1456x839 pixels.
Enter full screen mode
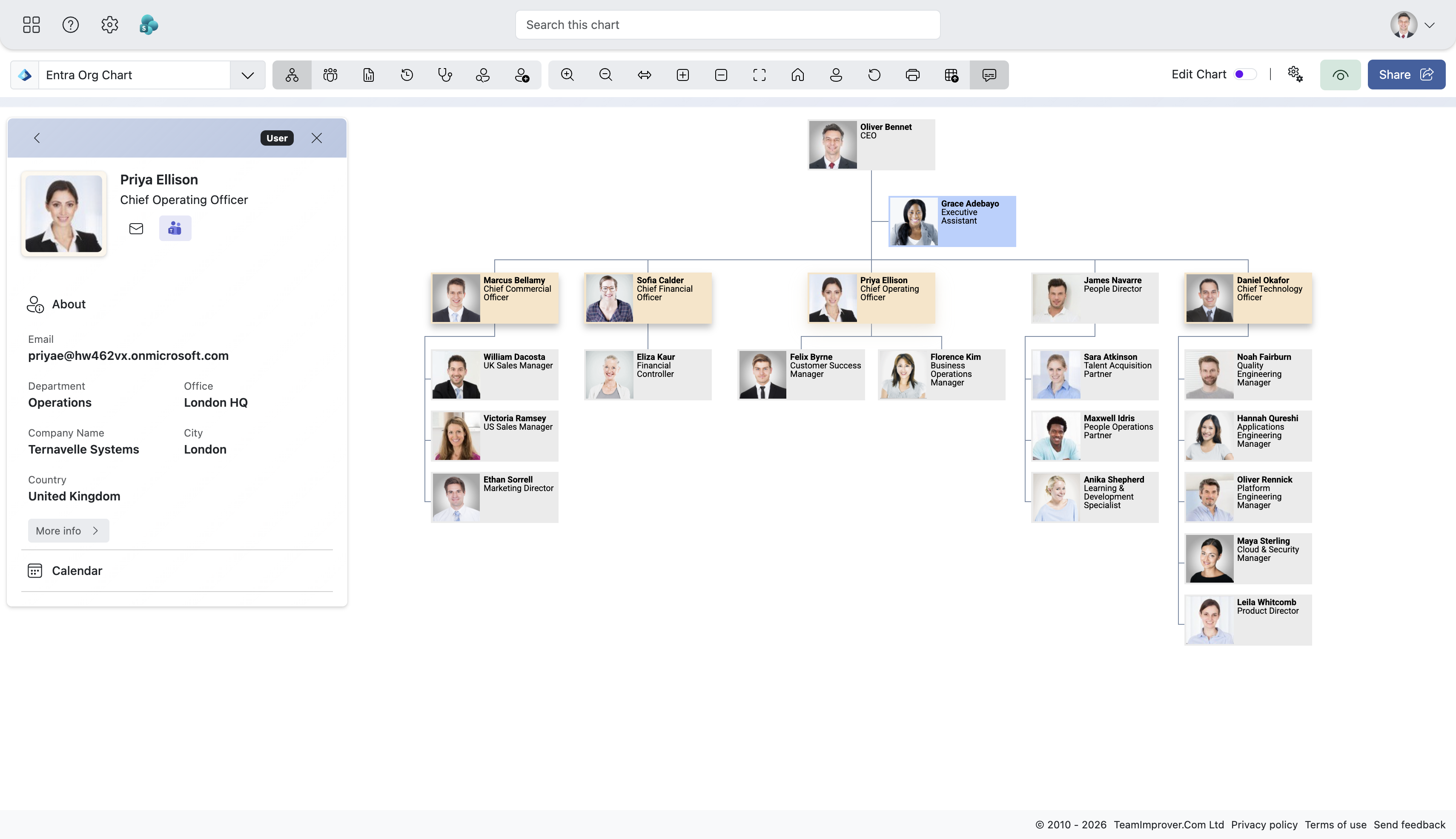point(760,75)
